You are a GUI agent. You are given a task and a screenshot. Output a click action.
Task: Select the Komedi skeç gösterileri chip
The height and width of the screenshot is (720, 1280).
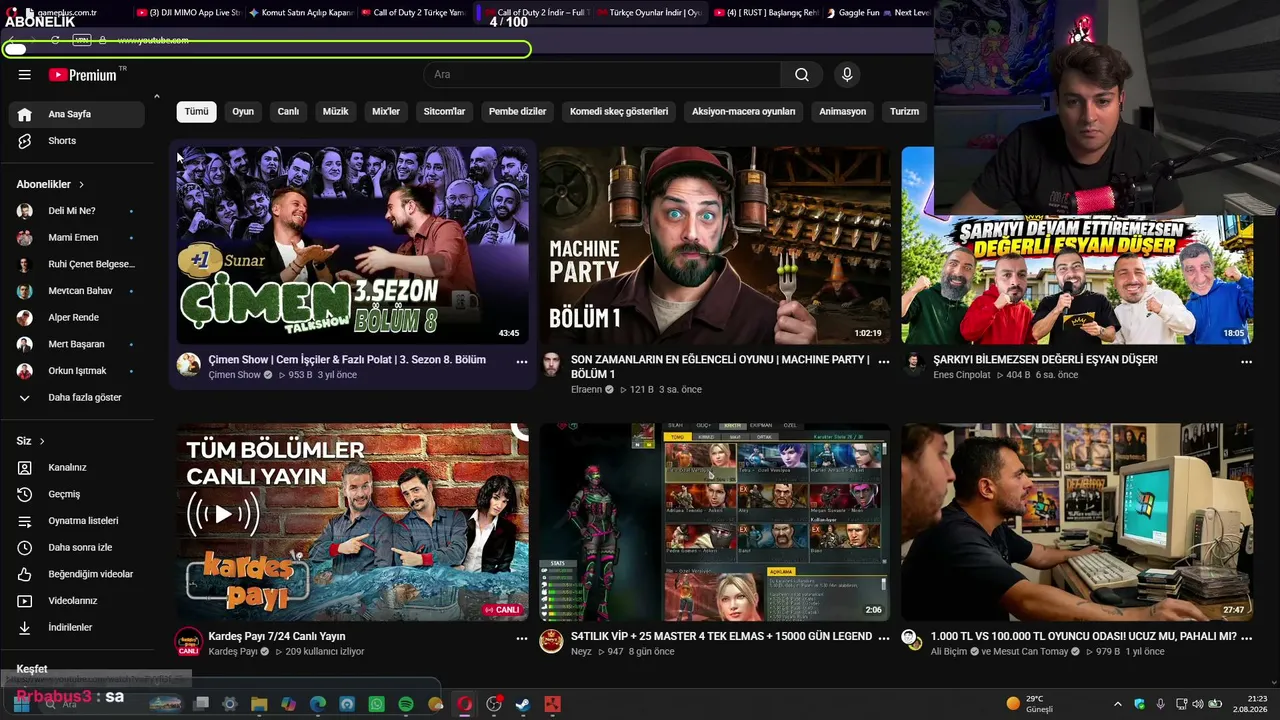619,111
